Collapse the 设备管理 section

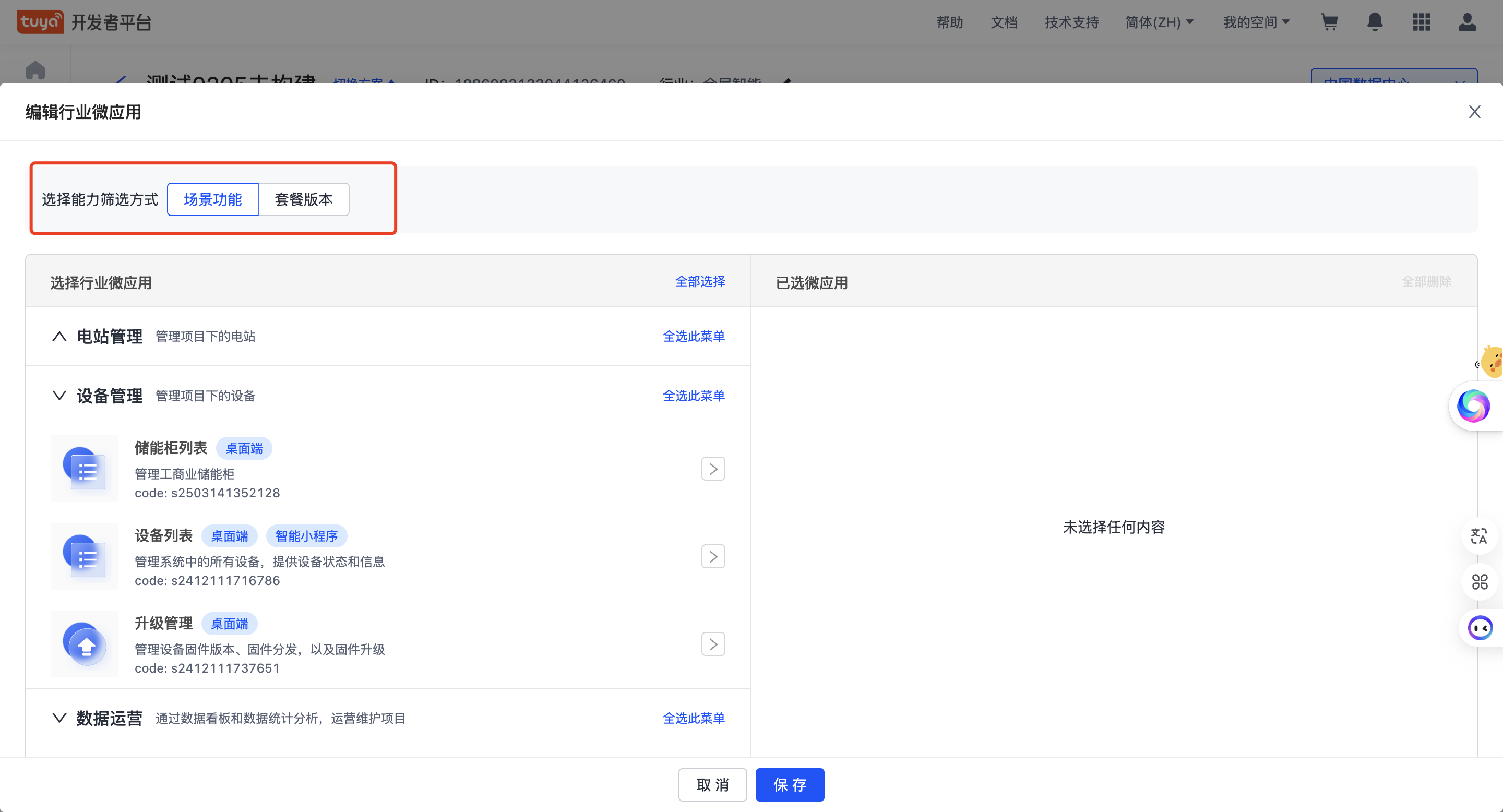[x=59, y=396]
